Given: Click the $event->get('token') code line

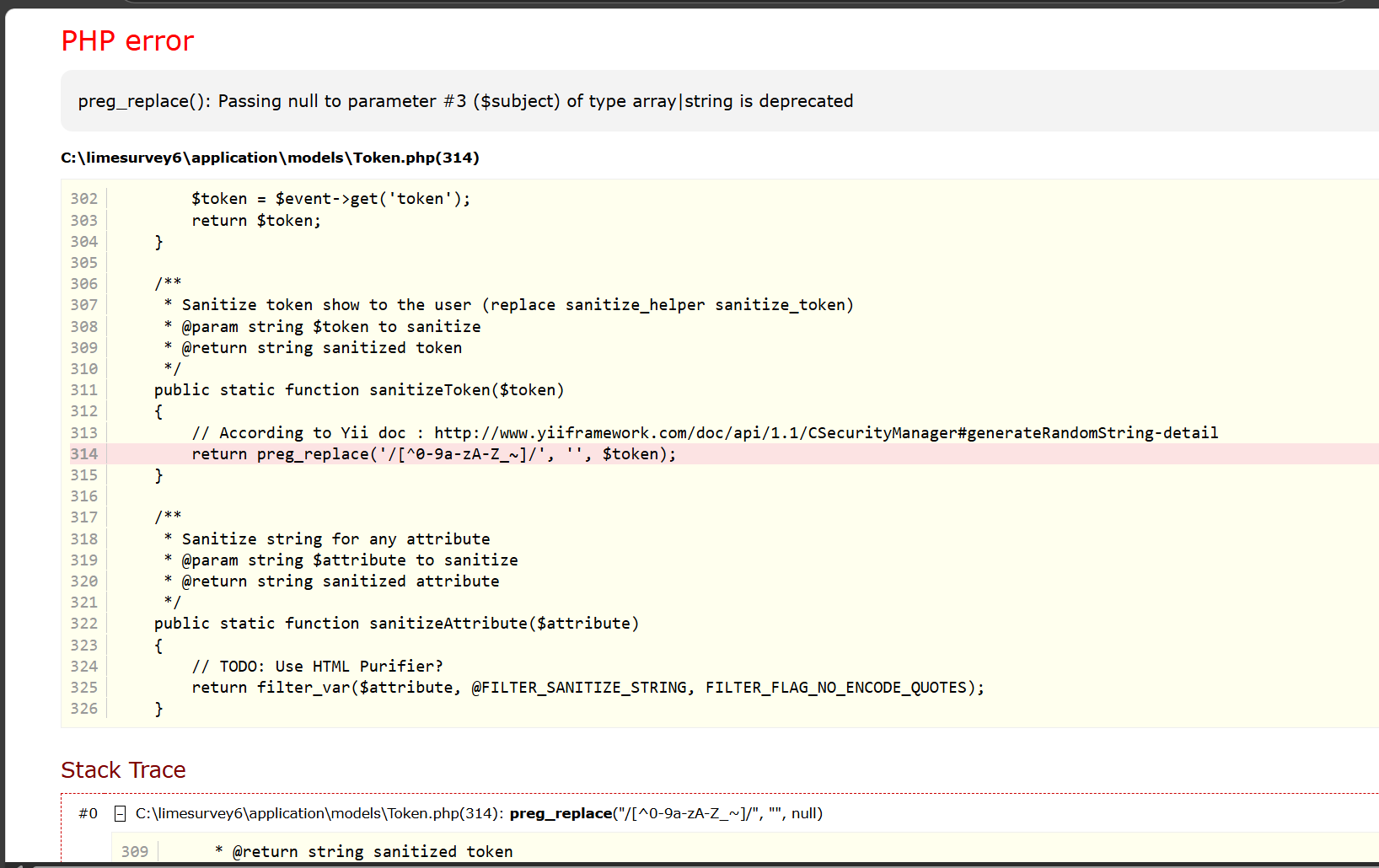Looking at the screenshot, I should [x=330, y=199].
